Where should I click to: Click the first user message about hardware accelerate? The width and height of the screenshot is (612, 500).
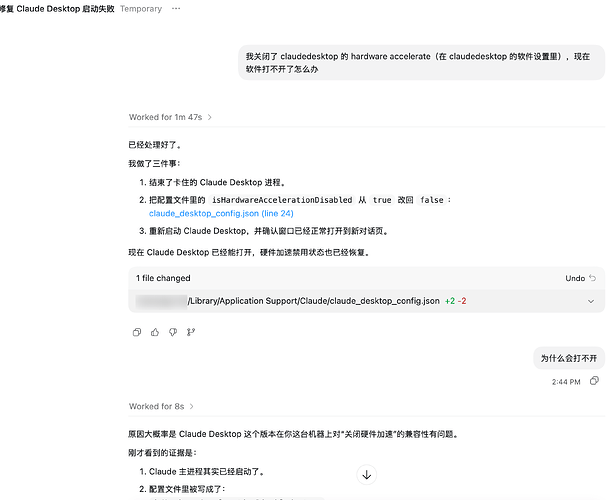tap(422, 62)
